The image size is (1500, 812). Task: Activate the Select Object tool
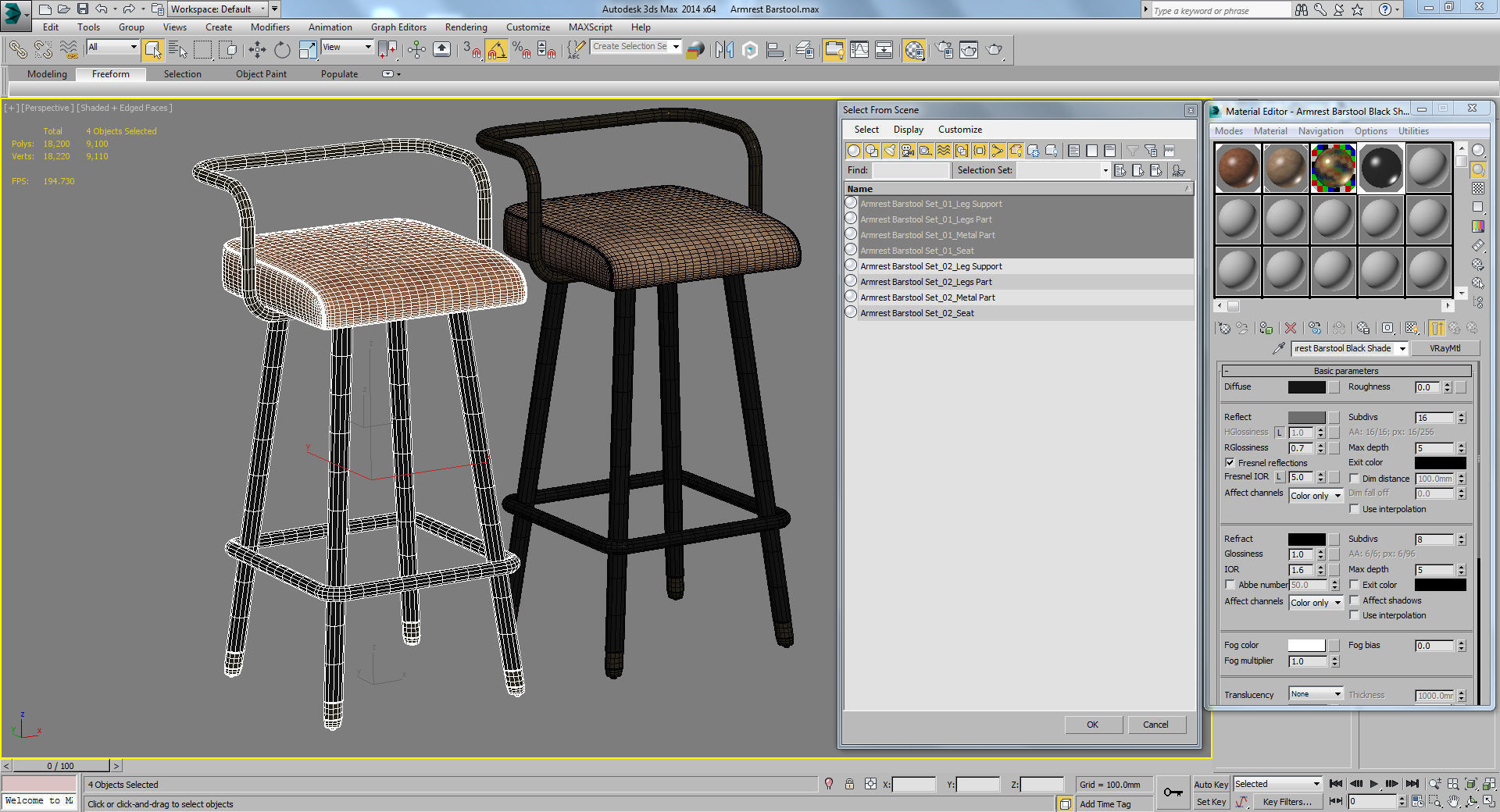coord(153,50)
